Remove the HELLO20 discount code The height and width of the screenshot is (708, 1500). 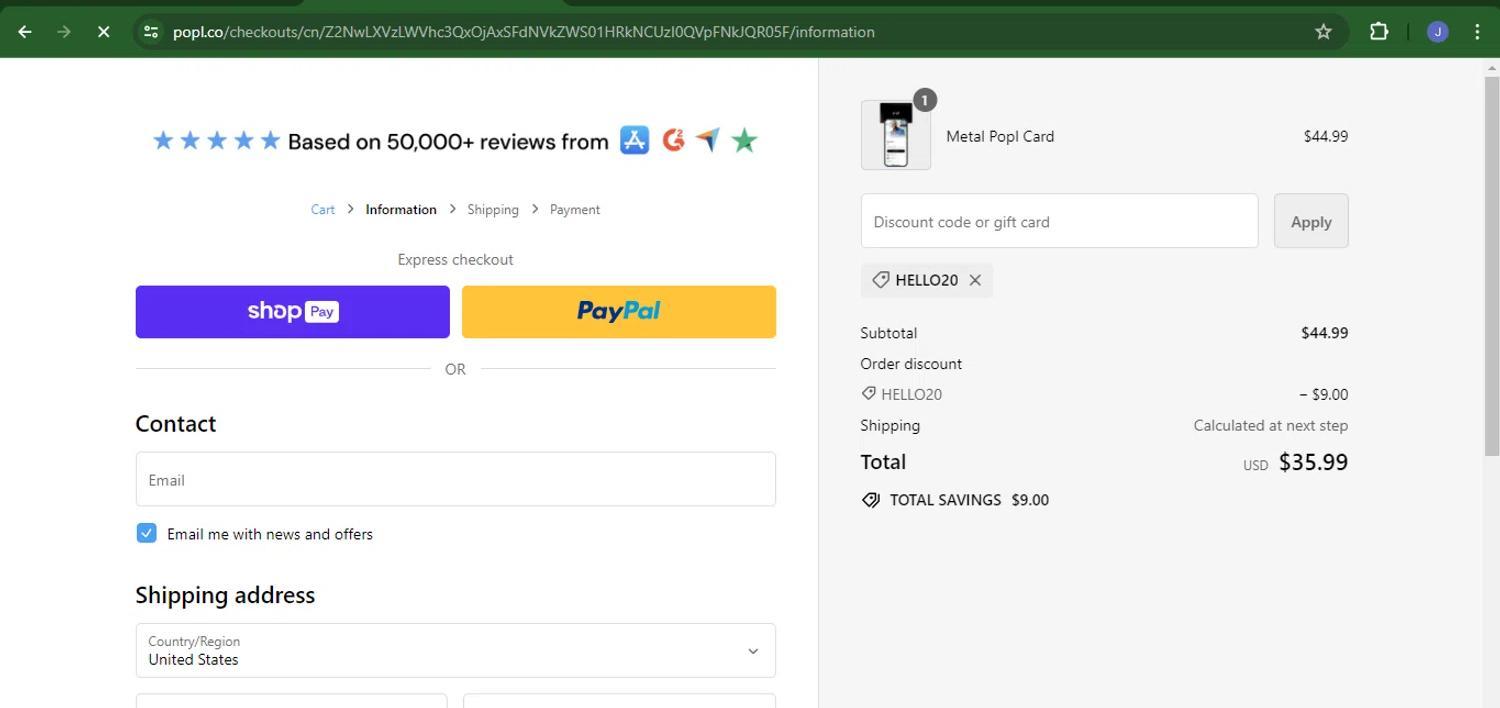(x=975, y=280)
